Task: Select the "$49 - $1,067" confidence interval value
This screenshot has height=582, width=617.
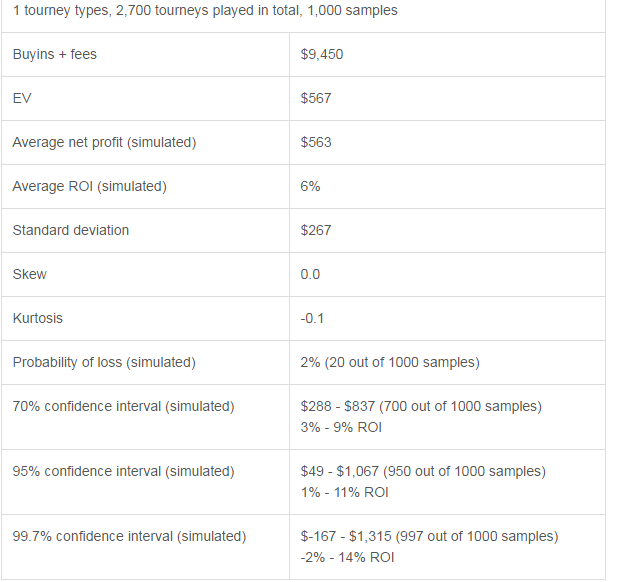Action: point(350,471)
